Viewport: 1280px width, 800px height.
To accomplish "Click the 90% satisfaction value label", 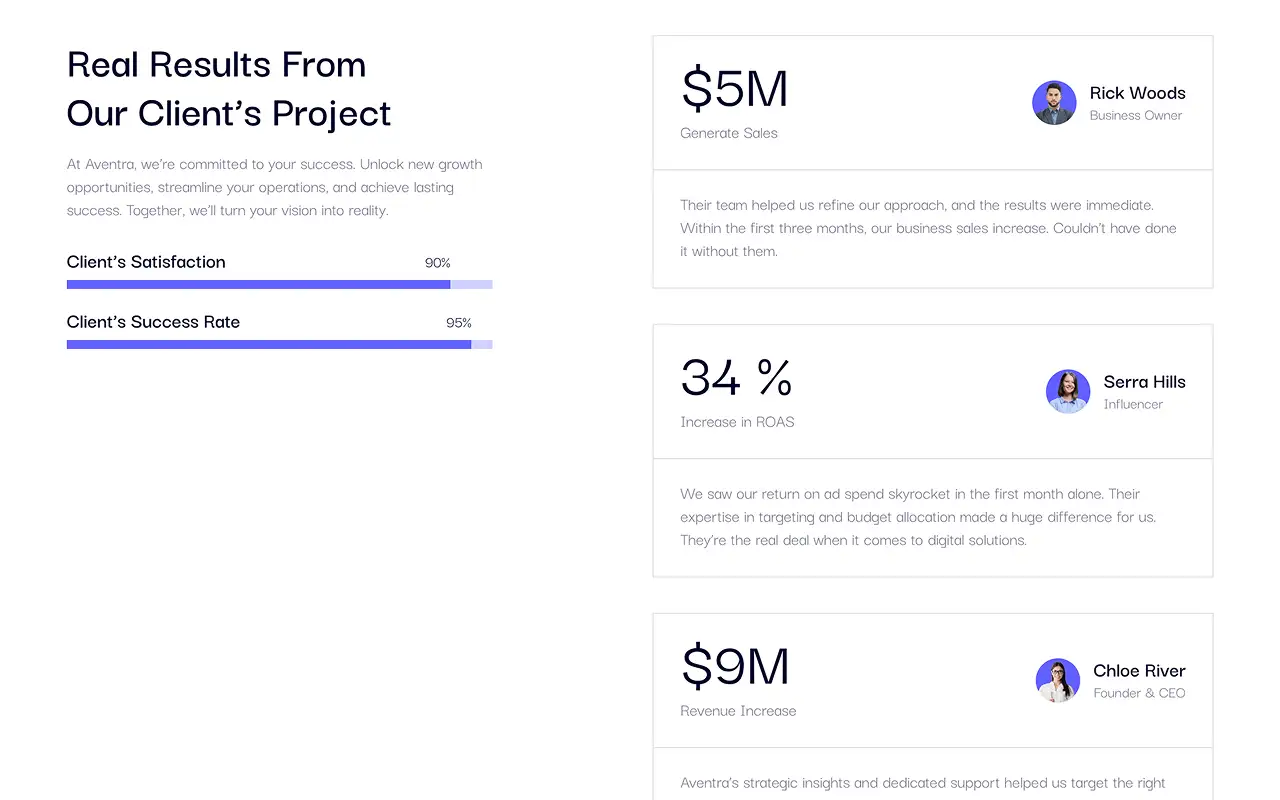I will pyautogui.click(x=437, y=263).
